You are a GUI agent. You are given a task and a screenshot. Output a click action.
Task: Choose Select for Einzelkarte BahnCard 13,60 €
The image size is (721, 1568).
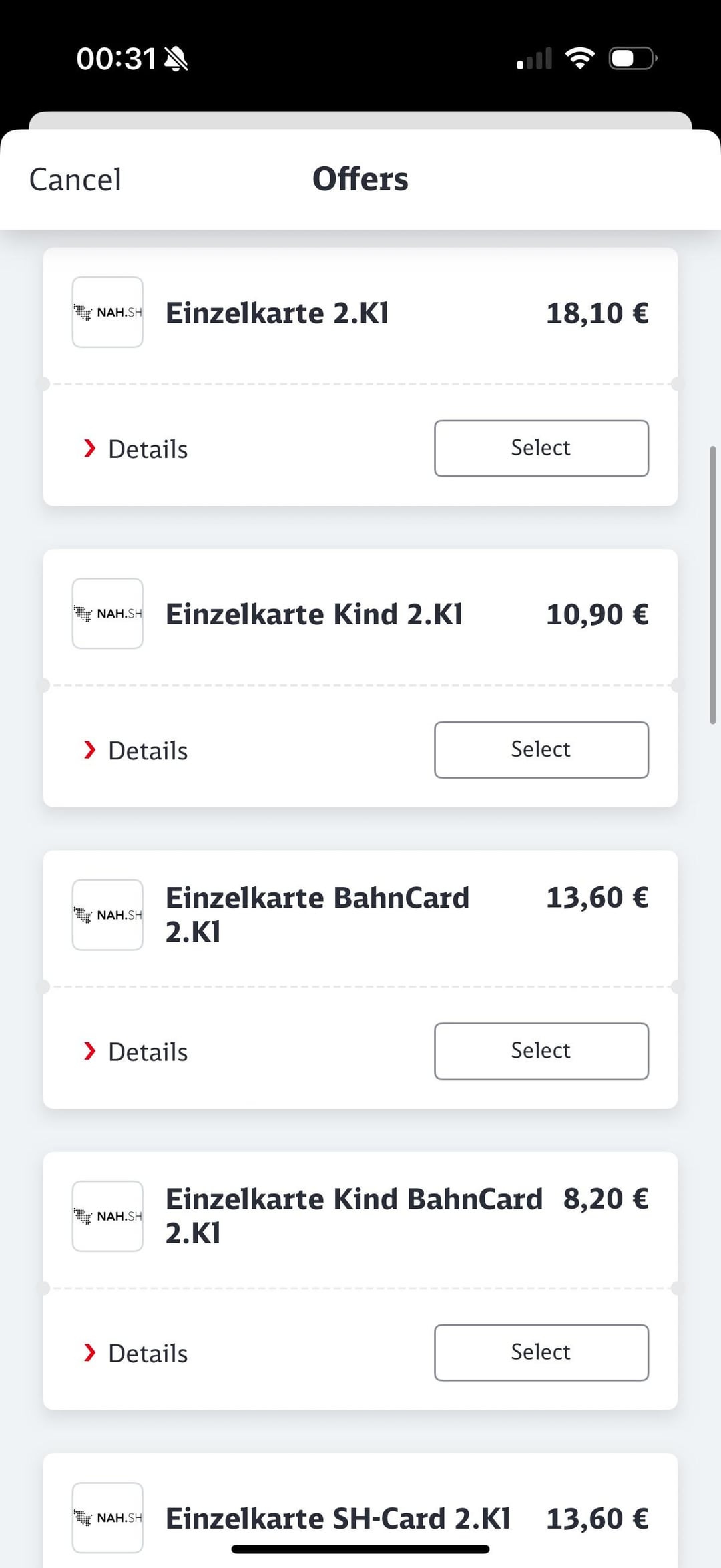click(541, 1051)
